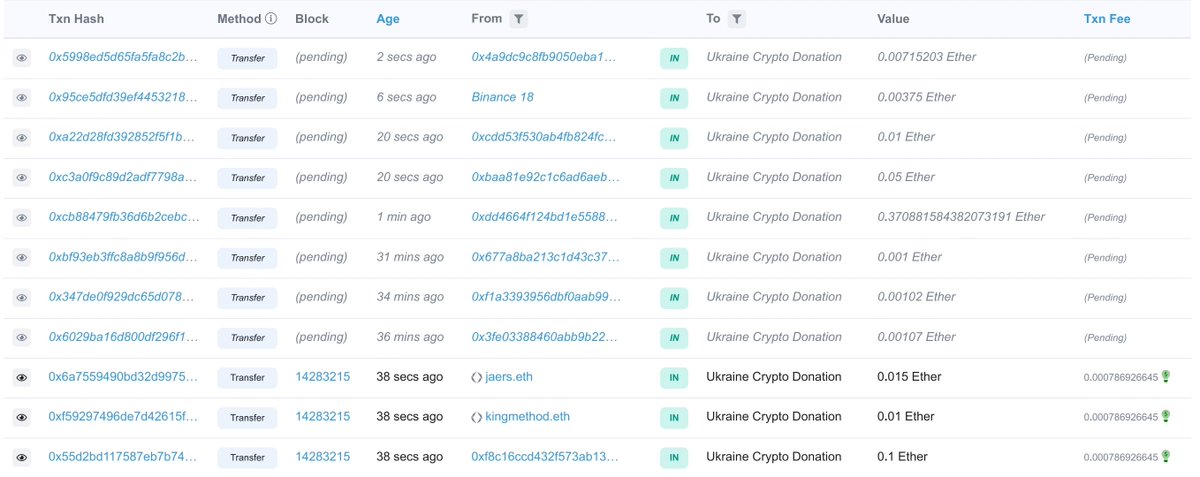Viewport: 1200px width, 477px height.
Task: Open sender address 0x677a8ba213c1d43c37
Action: (546, 257)
